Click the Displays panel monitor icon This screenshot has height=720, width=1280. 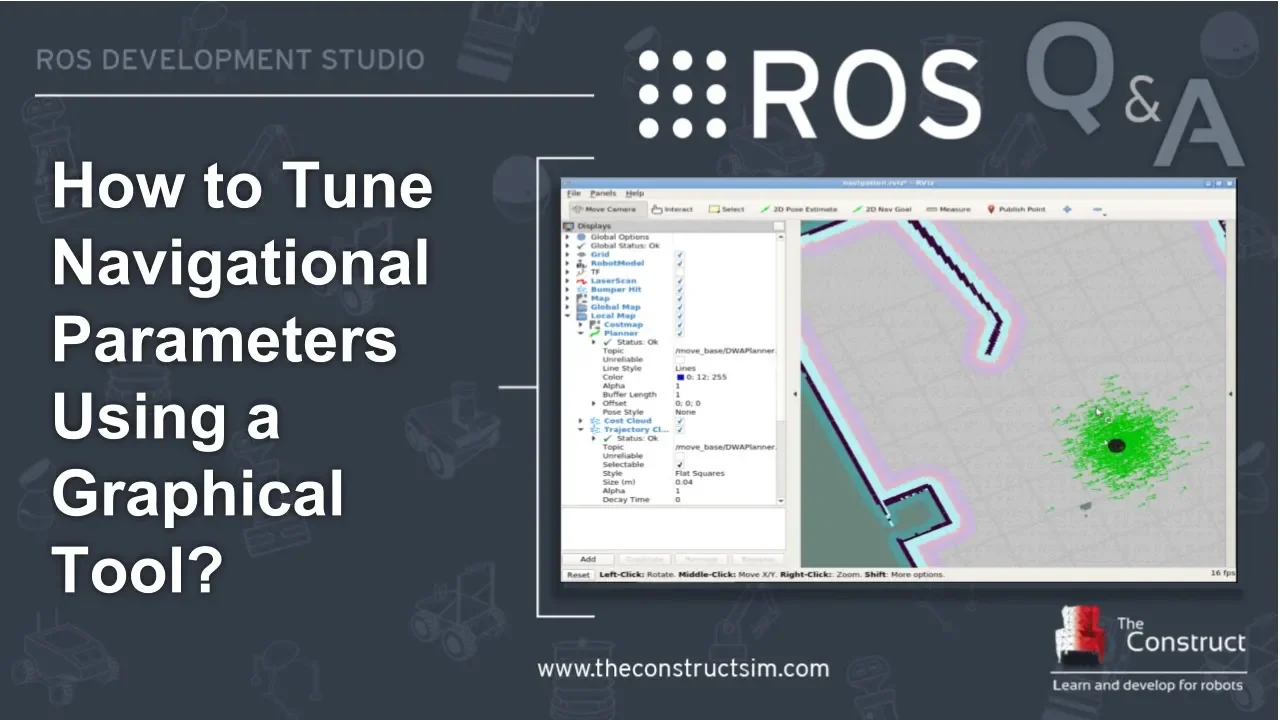click(x=569, y=226)
